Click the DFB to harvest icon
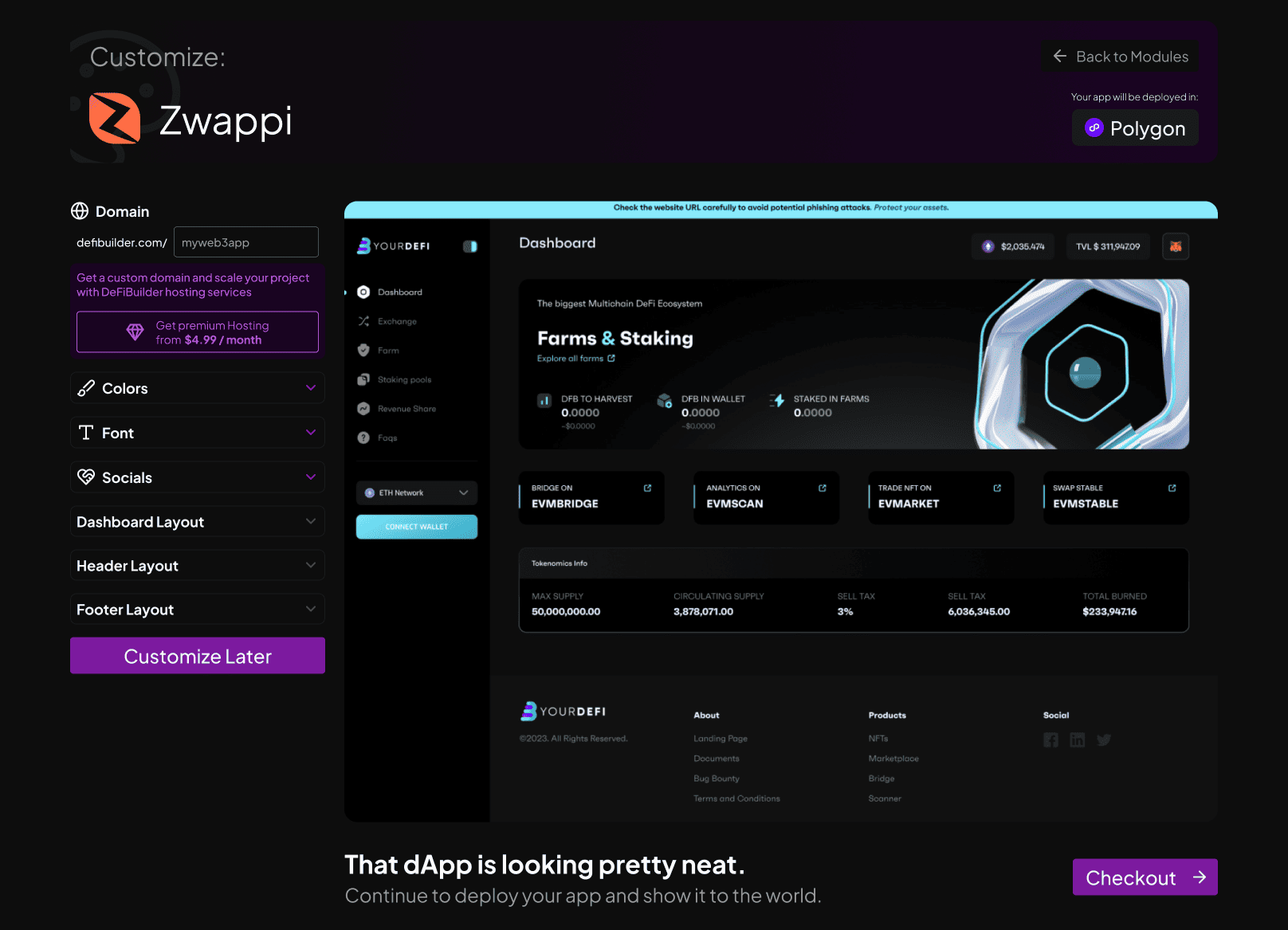Screen dimensions: 1288x930 (x=544, y=400)
